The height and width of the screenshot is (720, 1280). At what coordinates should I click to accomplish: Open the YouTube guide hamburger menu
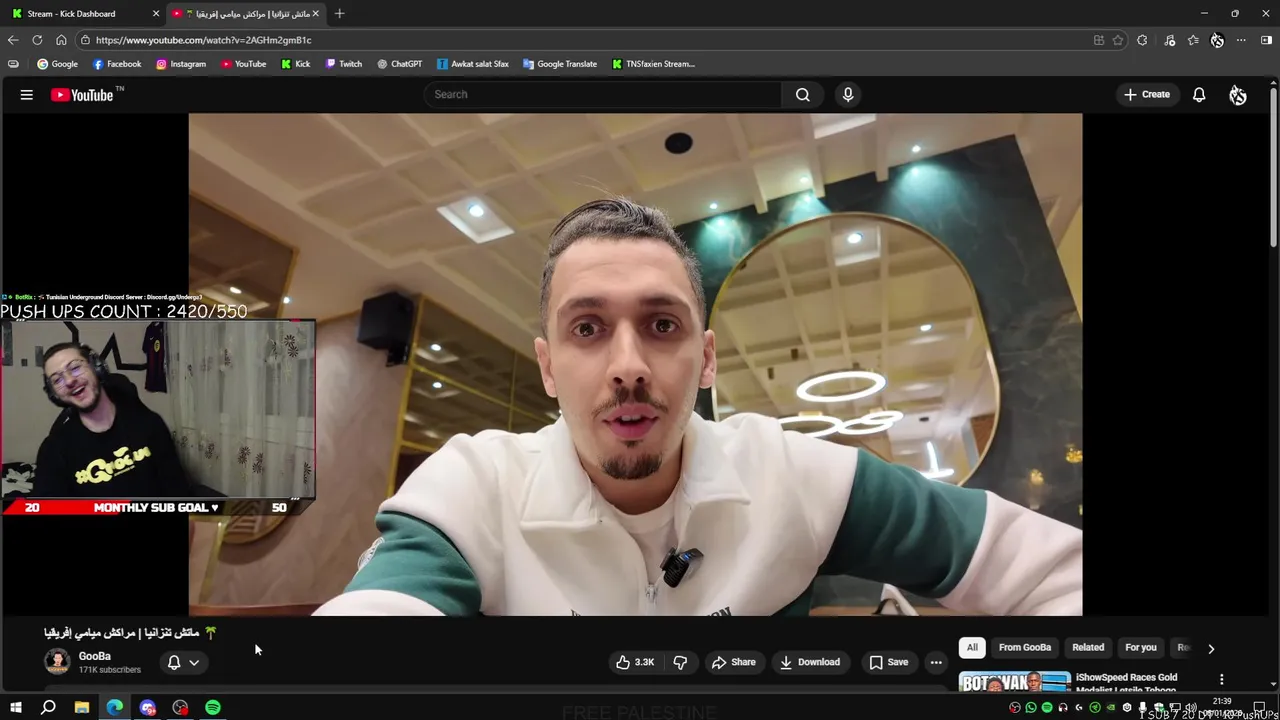(x=27, y=95)
